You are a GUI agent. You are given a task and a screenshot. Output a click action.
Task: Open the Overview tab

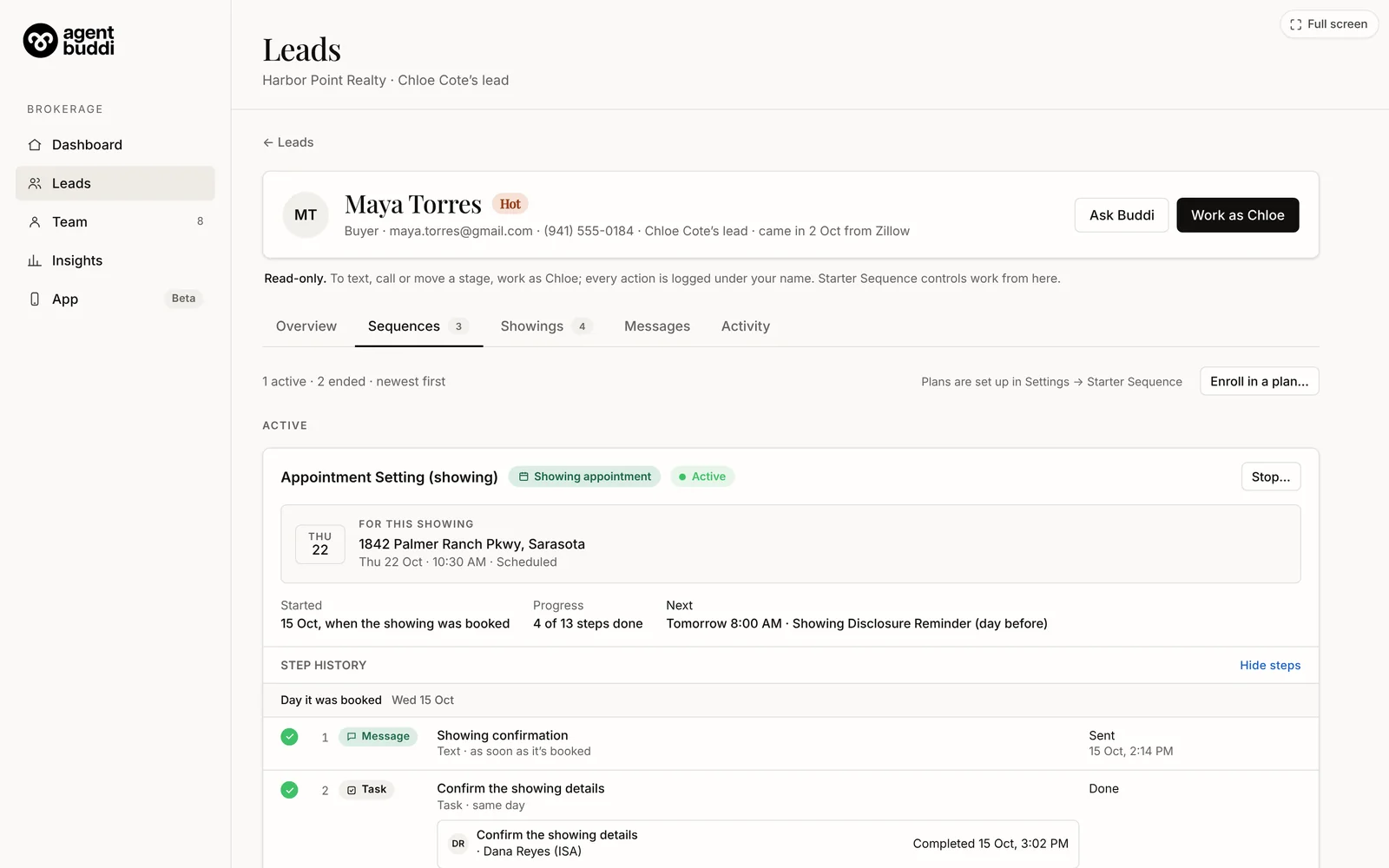(x=306, y=326)
